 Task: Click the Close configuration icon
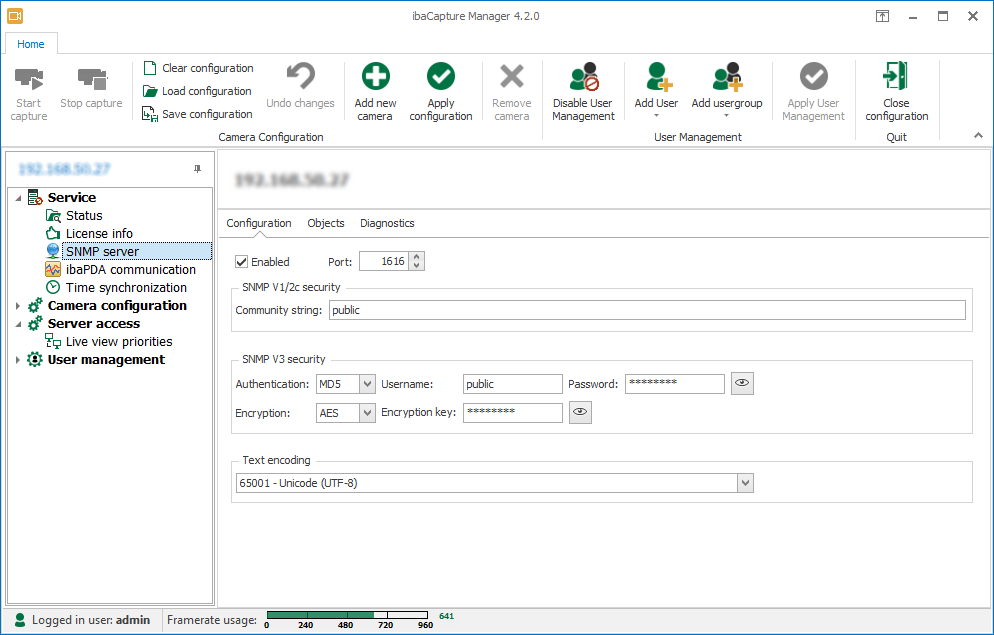tap(896, 76)
